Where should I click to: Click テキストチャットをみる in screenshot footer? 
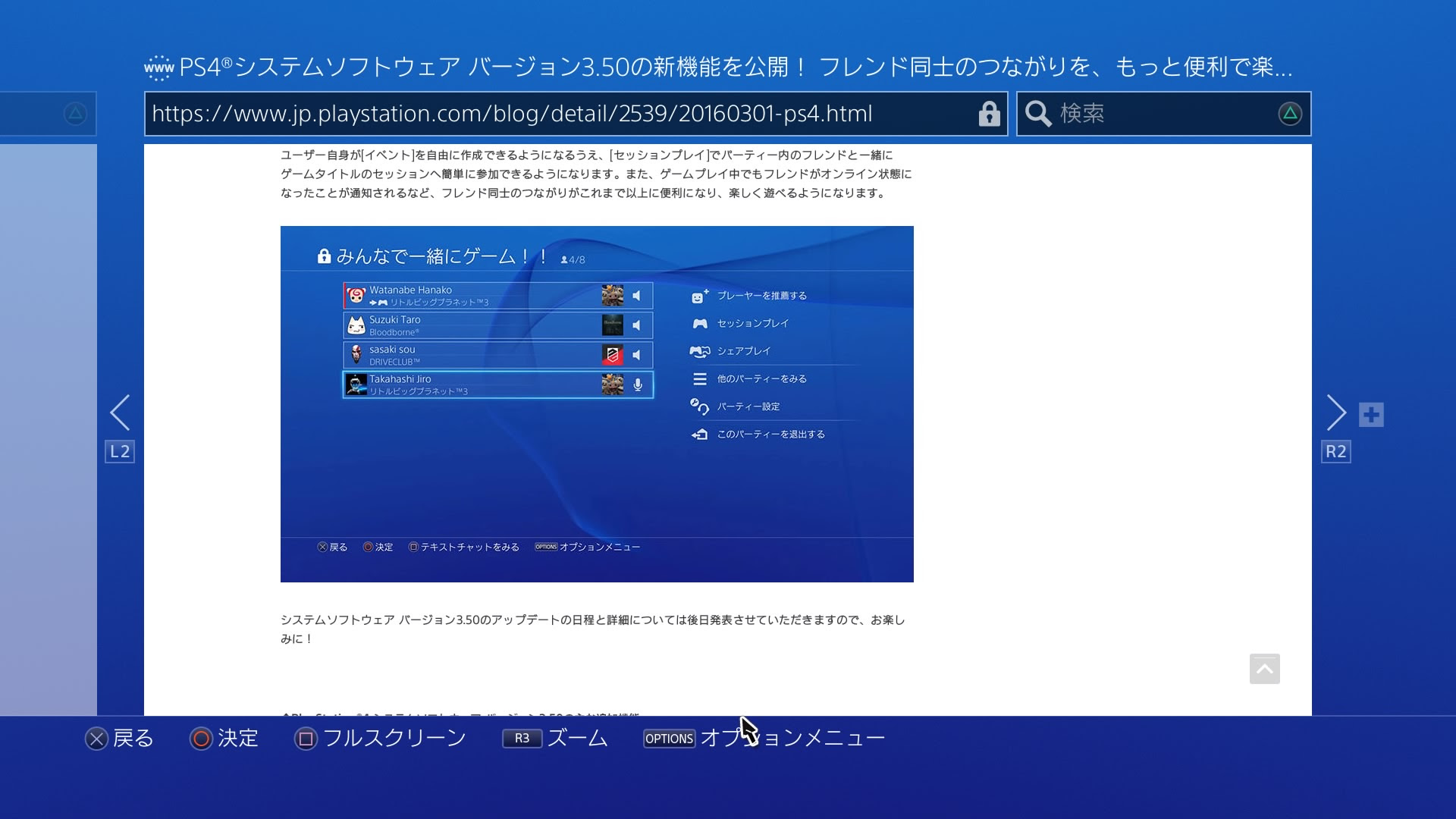[x=464, y=547]
